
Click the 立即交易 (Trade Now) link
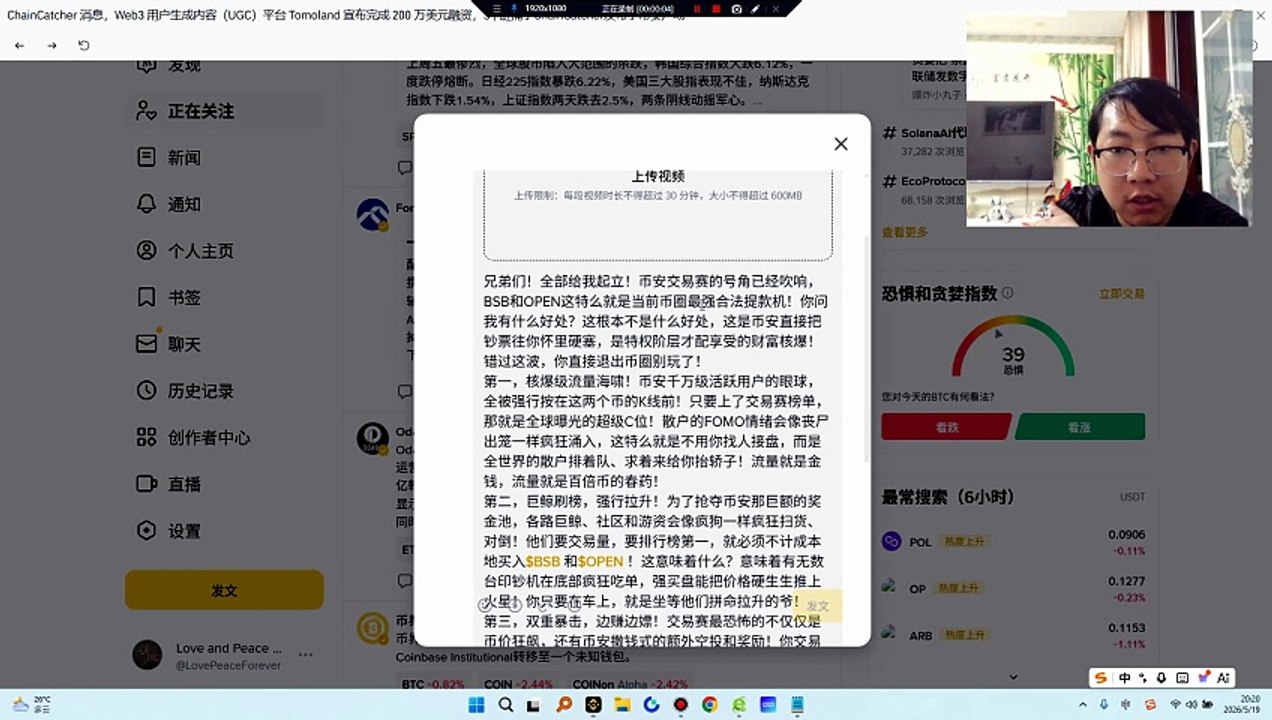[1122, 294]
